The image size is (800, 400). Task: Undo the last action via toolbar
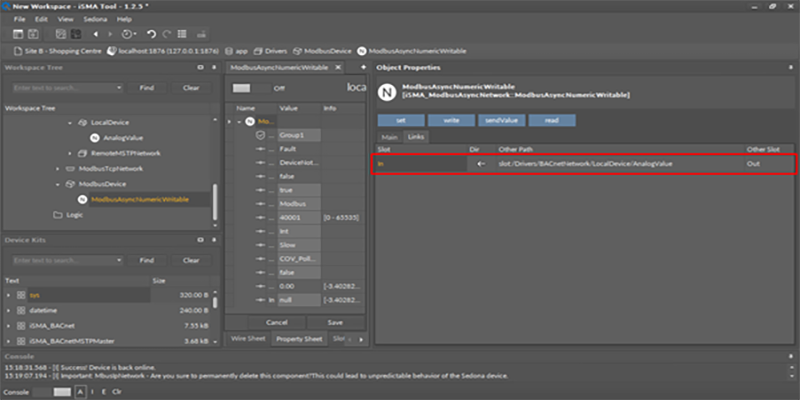pyautogui.click(x=152, y=34)
